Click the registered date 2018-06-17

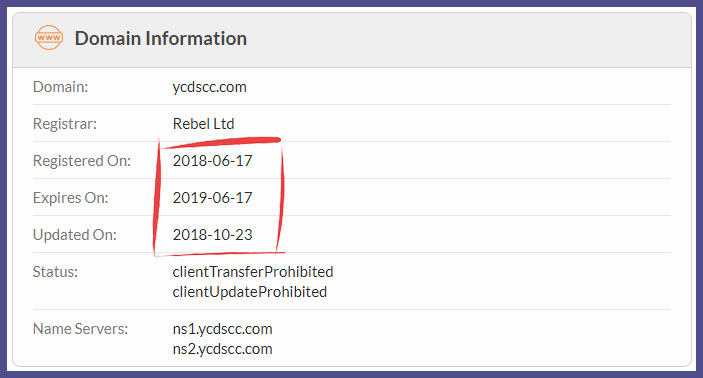213,161
